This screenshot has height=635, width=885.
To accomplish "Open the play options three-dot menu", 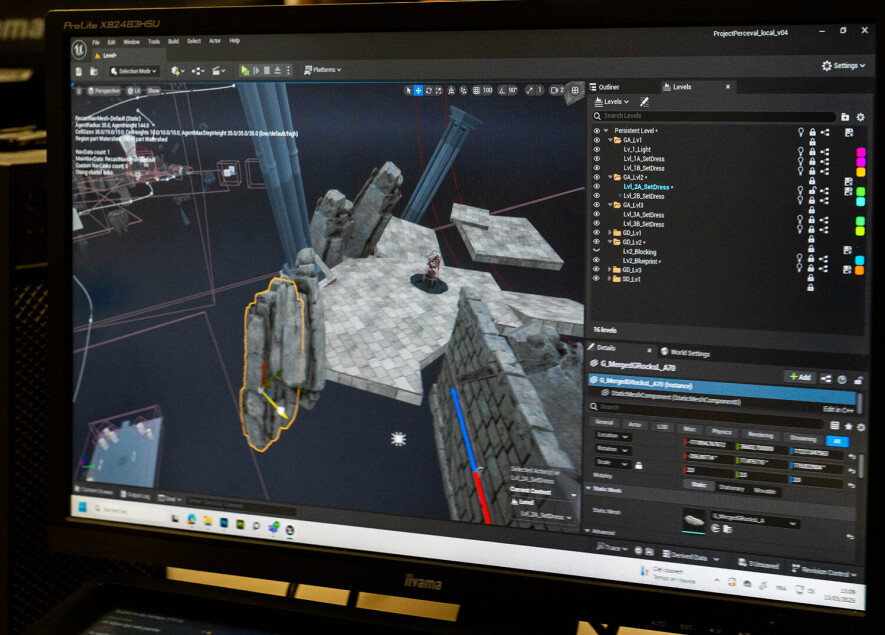I will (288, 70).
